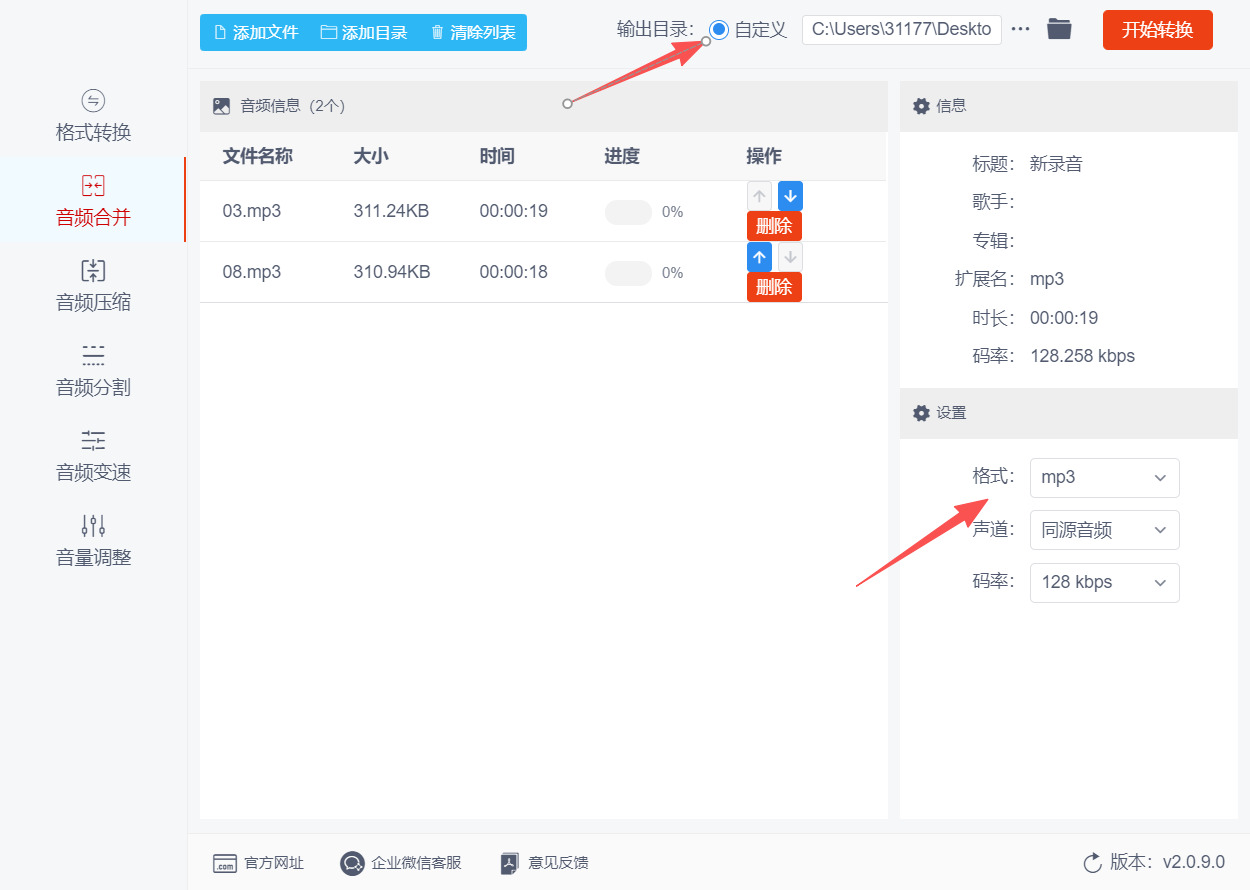Click the output directory path field
Screen dimensions: 1250x890
pyautogui.click(x=901, y=30)
